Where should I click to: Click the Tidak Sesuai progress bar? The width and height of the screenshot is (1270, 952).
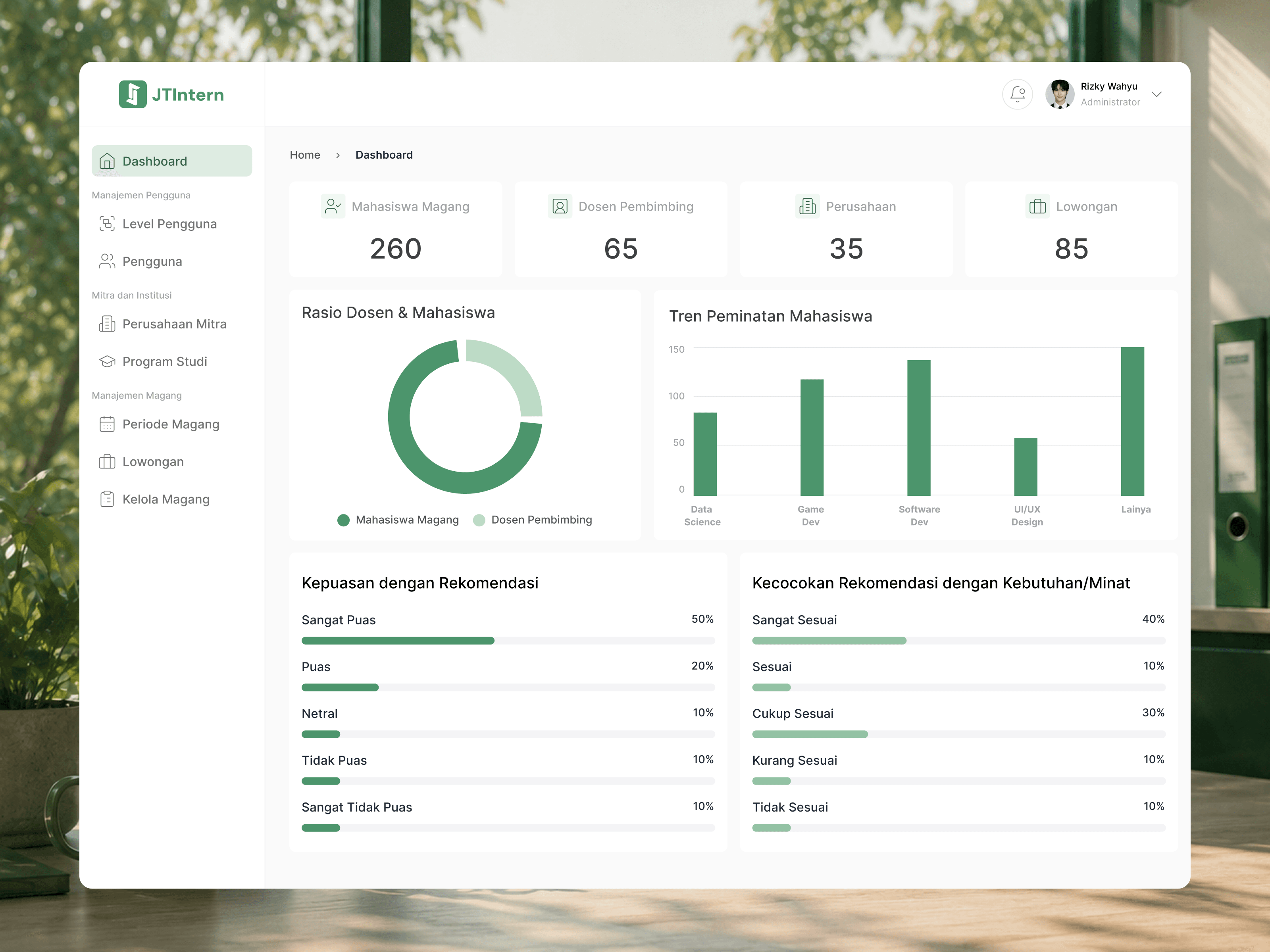coord(959,827)
